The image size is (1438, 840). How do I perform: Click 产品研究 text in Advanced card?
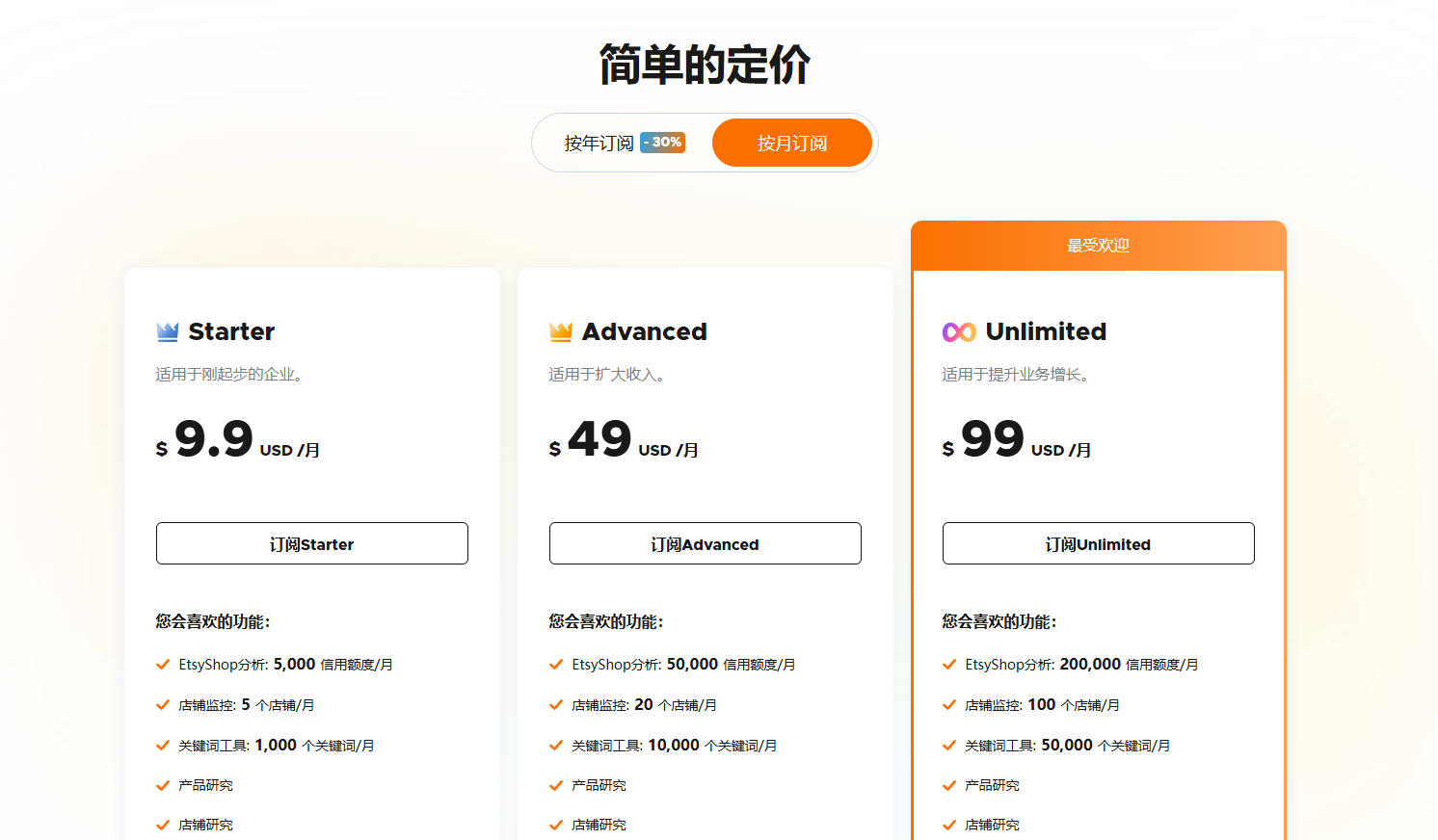click(599, 786)
